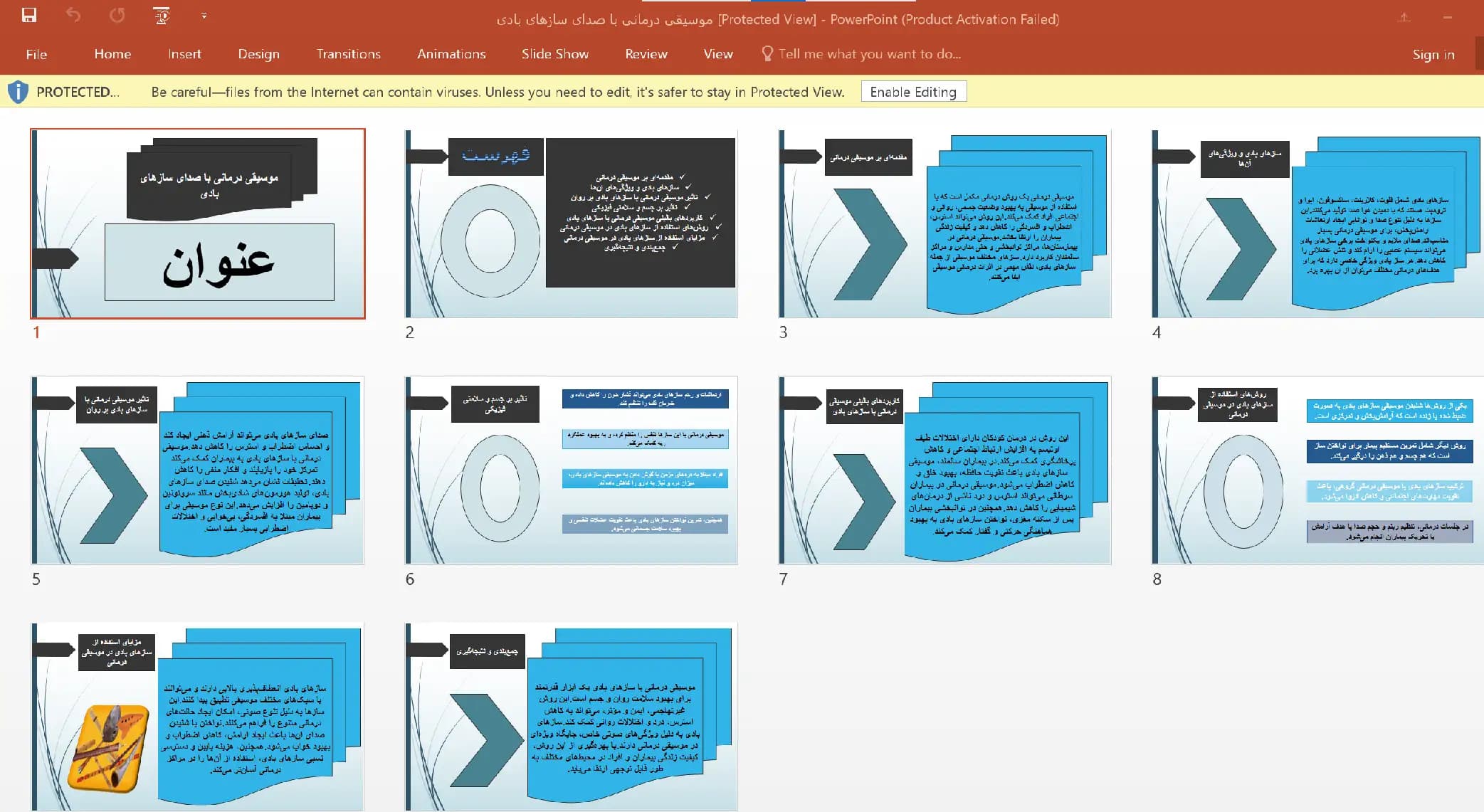Go to the Animations tab

coord(451,54)
